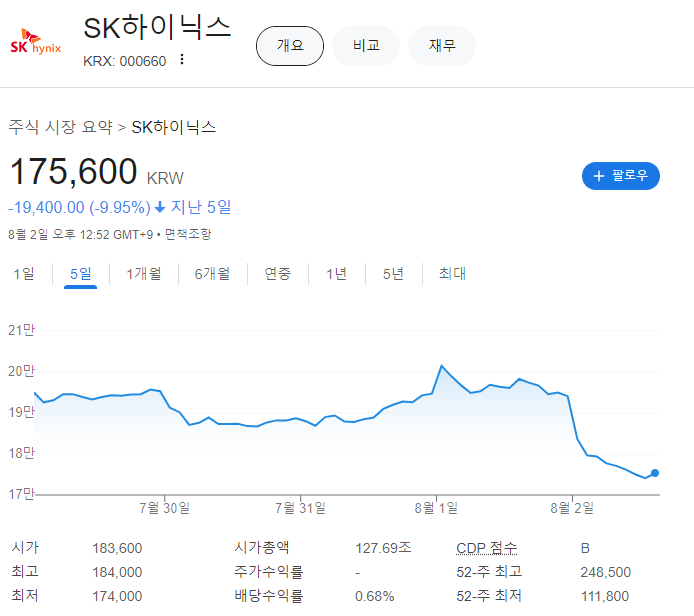The height and width of the screenshot is (616, 694).
Task: Switch the chart to the 최대 range
Action: coord(452,273)
